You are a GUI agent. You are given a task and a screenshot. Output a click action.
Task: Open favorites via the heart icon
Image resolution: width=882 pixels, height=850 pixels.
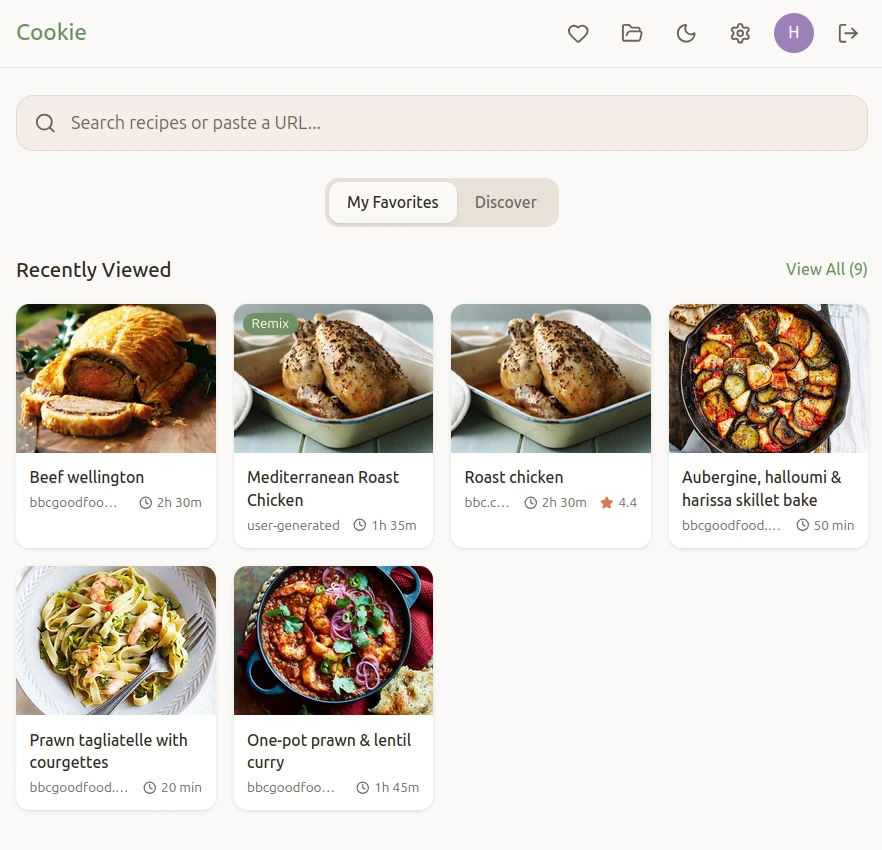578,34
